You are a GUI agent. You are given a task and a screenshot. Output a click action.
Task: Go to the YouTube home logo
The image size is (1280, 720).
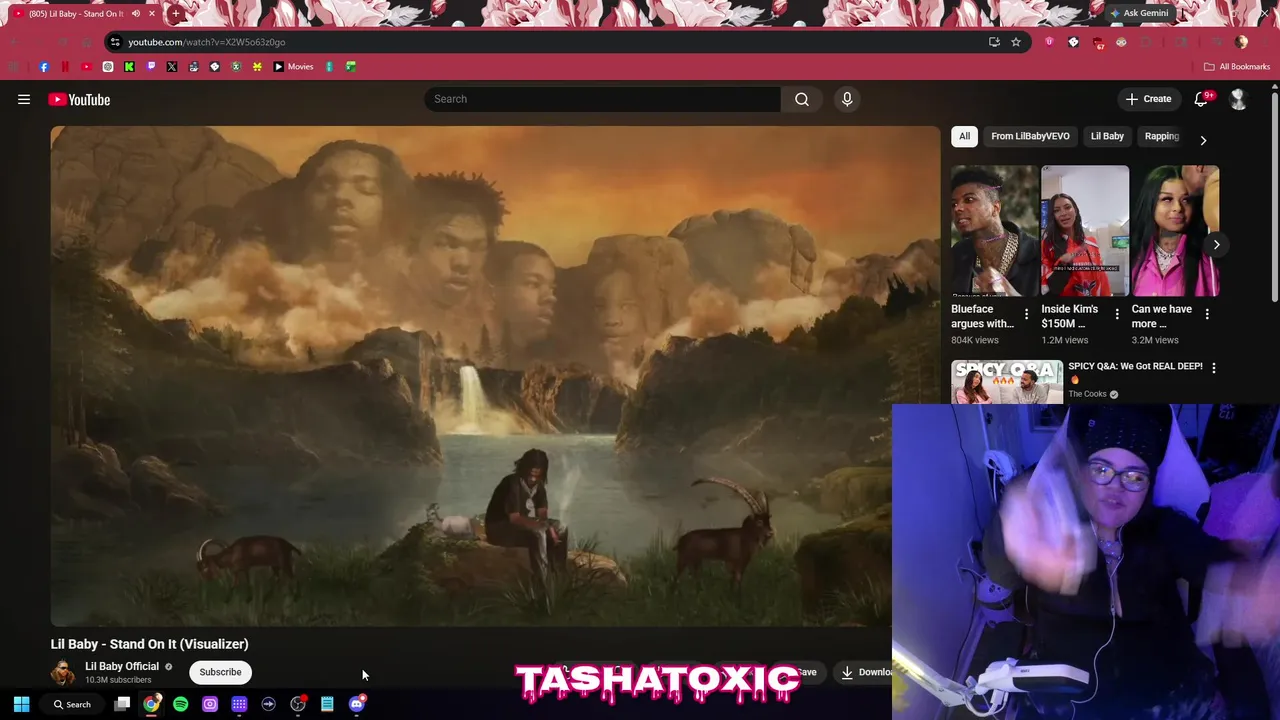click(x=79, y=99)
